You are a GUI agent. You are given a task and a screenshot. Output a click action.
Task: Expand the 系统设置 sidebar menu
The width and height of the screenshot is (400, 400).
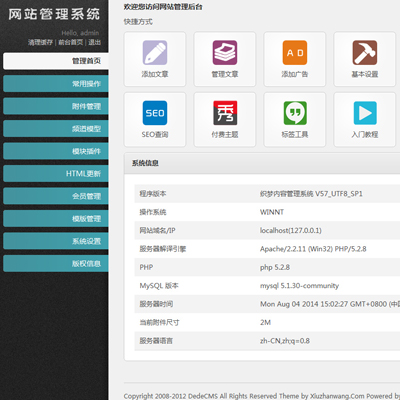56,241
